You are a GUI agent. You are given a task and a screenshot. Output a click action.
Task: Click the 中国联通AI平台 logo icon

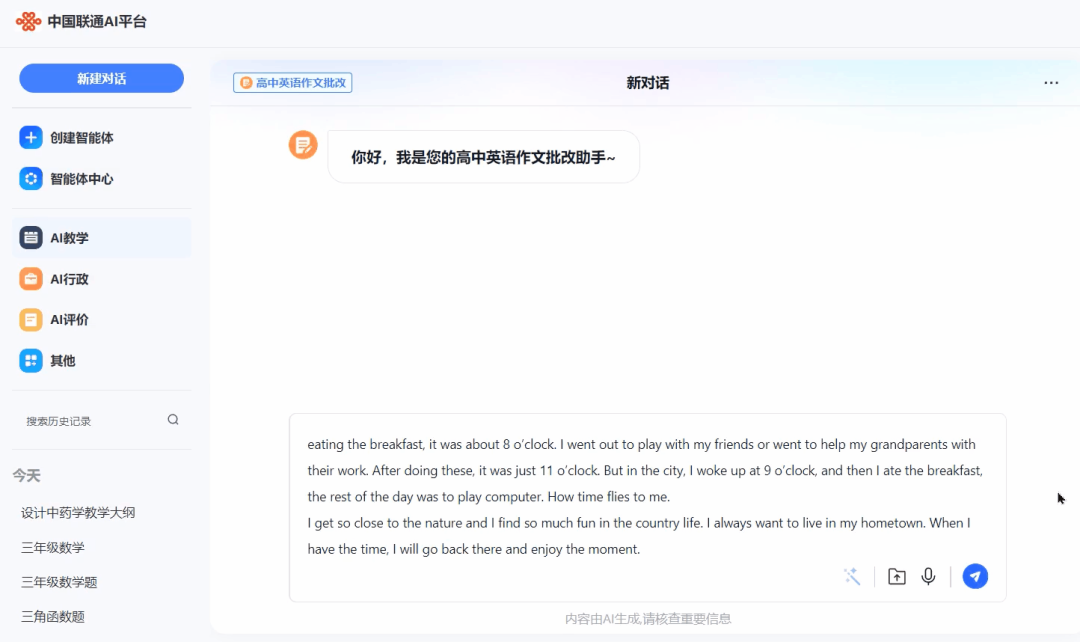click(x=28, y=20)
